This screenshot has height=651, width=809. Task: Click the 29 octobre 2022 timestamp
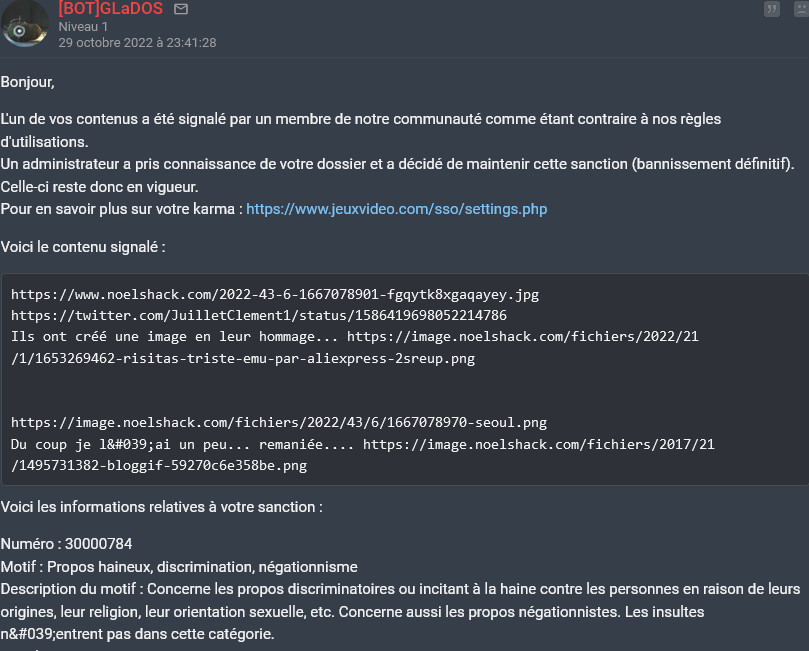pos(137,43)
